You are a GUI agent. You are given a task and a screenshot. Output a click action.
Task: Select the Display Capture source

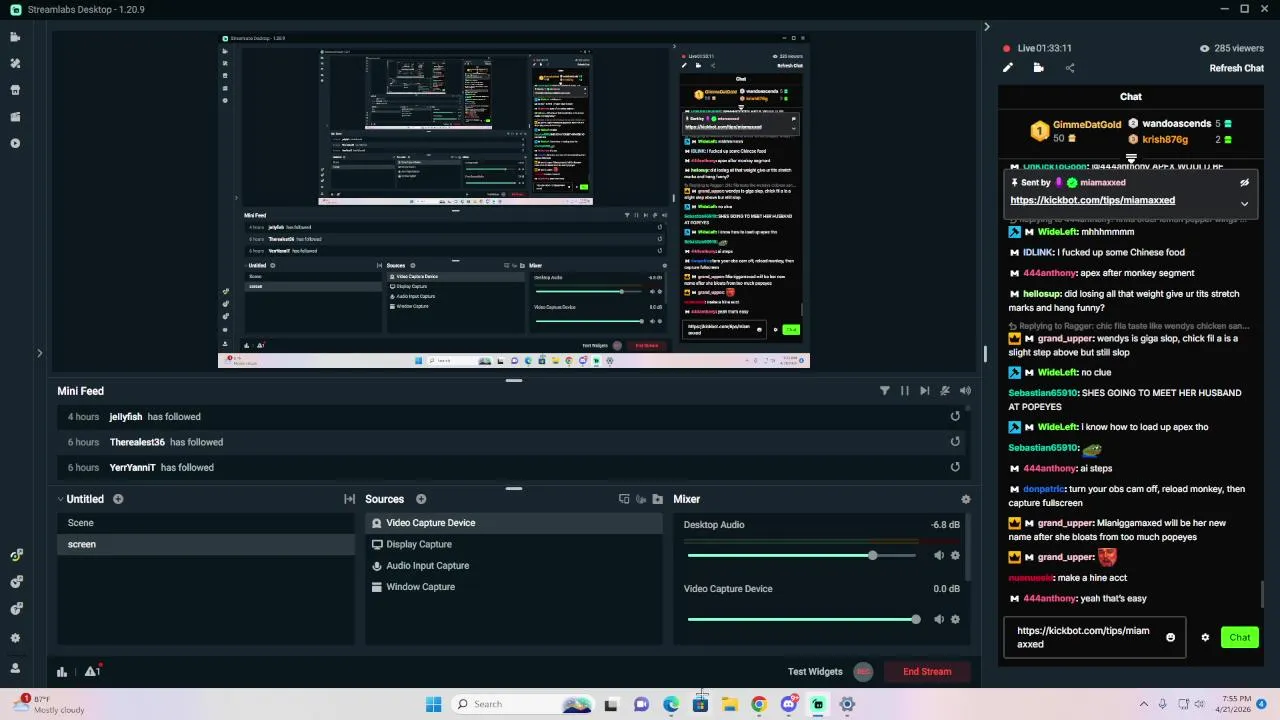pos(514,544)
